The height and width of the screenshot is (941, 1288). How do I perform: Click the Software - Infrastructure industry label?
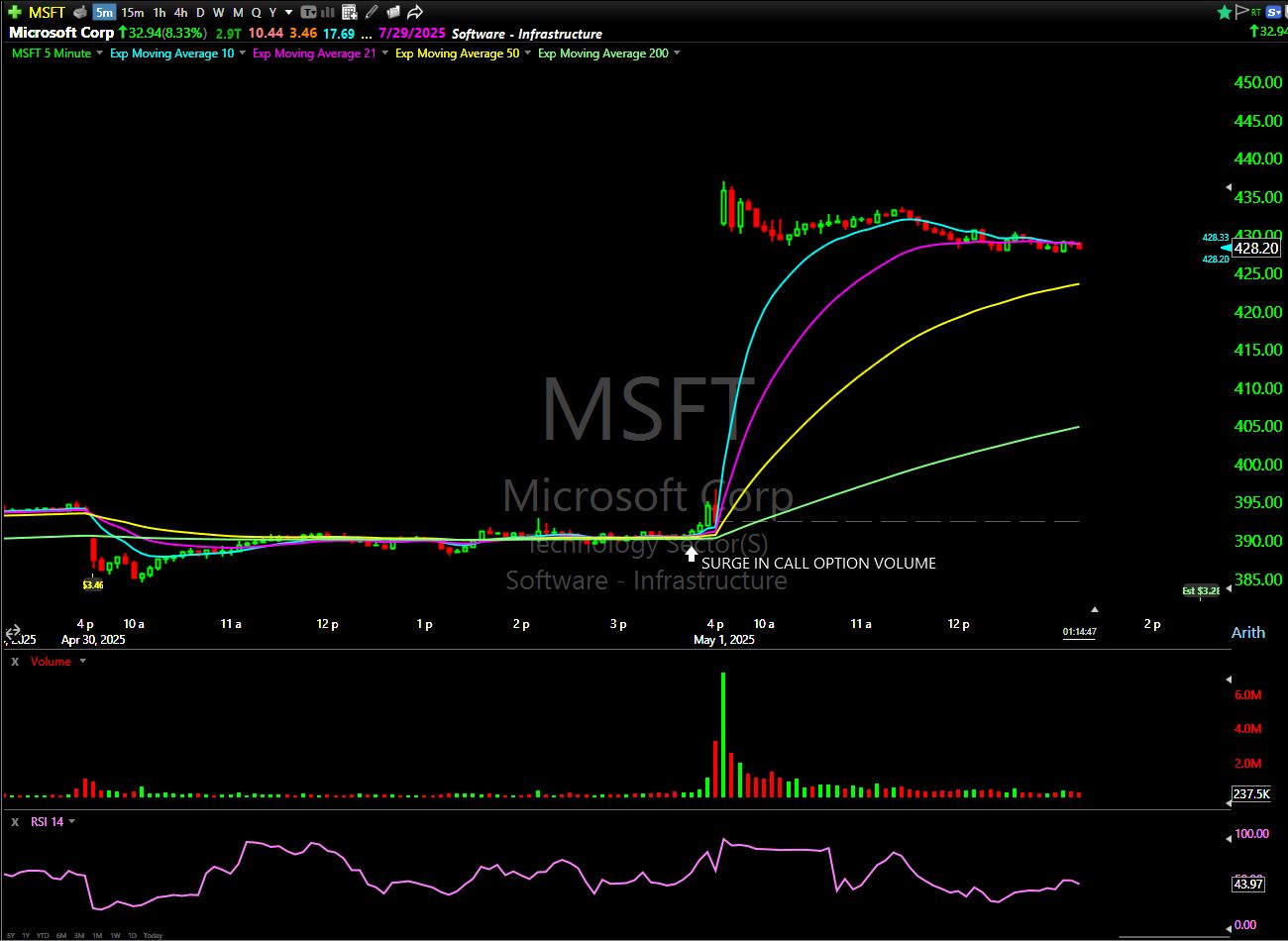[x=527, y=33]
